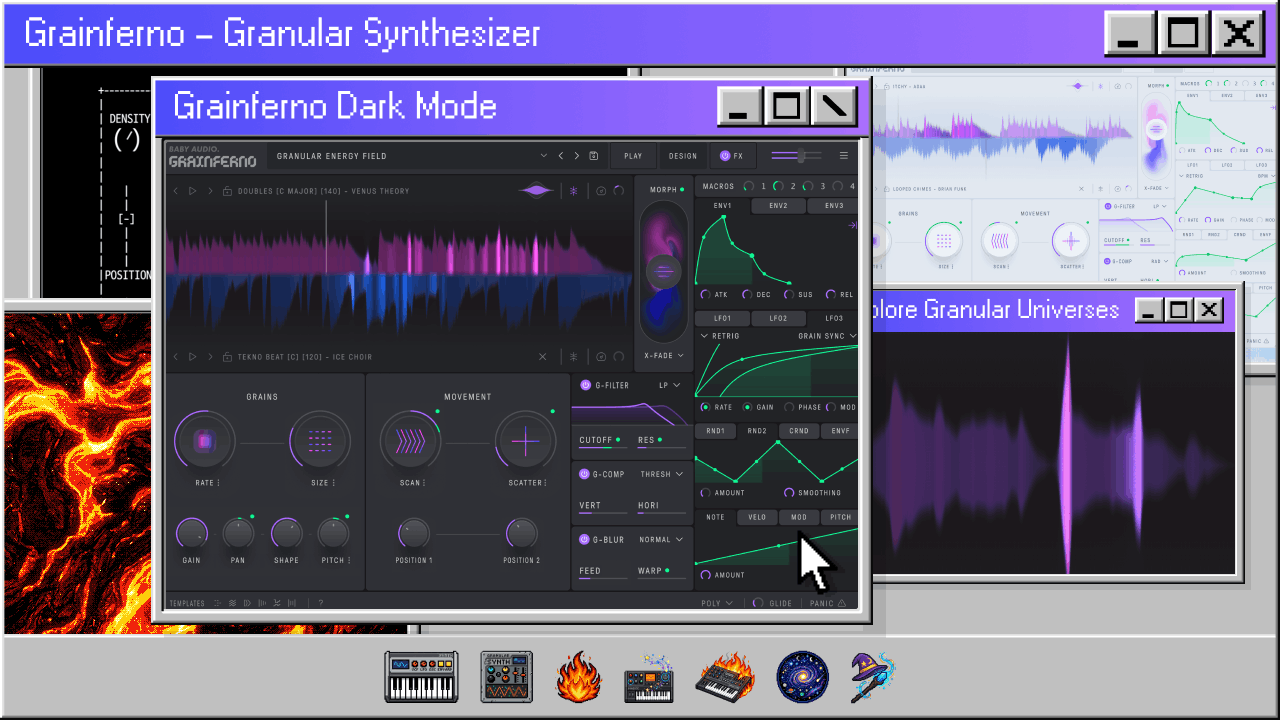Open the RND1 modulator tab
Image resolution: width=1280 pixels, height=720 pixels.
tap(715, 432)
